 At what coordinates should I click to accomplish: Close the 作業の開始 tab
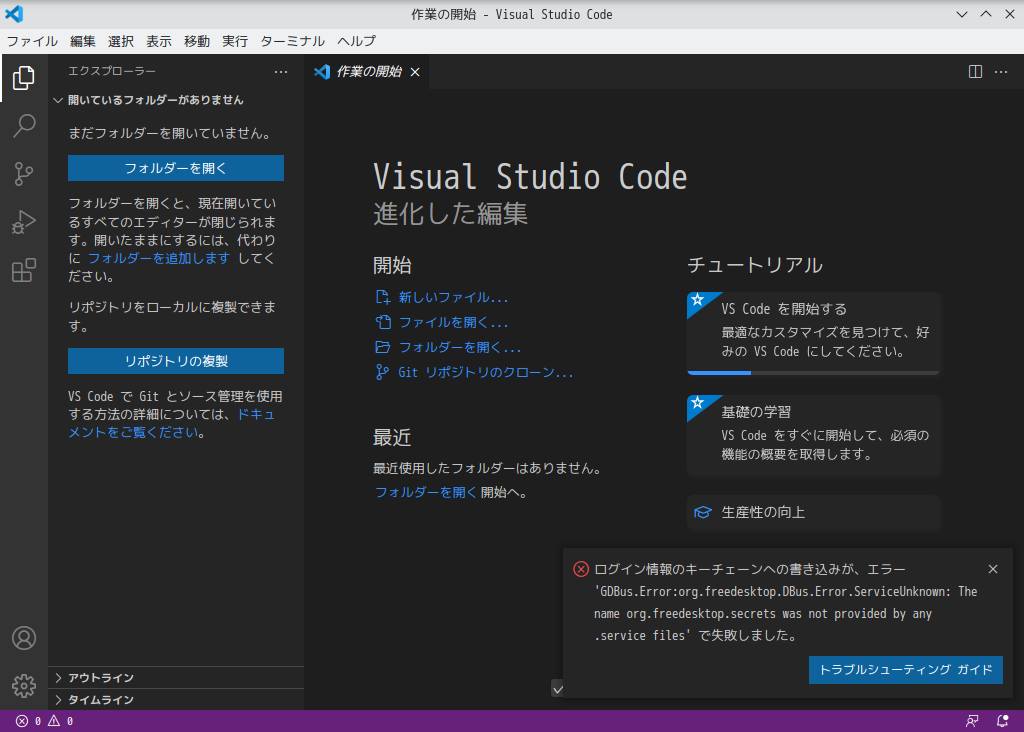pyautogui.click(x=415, y=72)
